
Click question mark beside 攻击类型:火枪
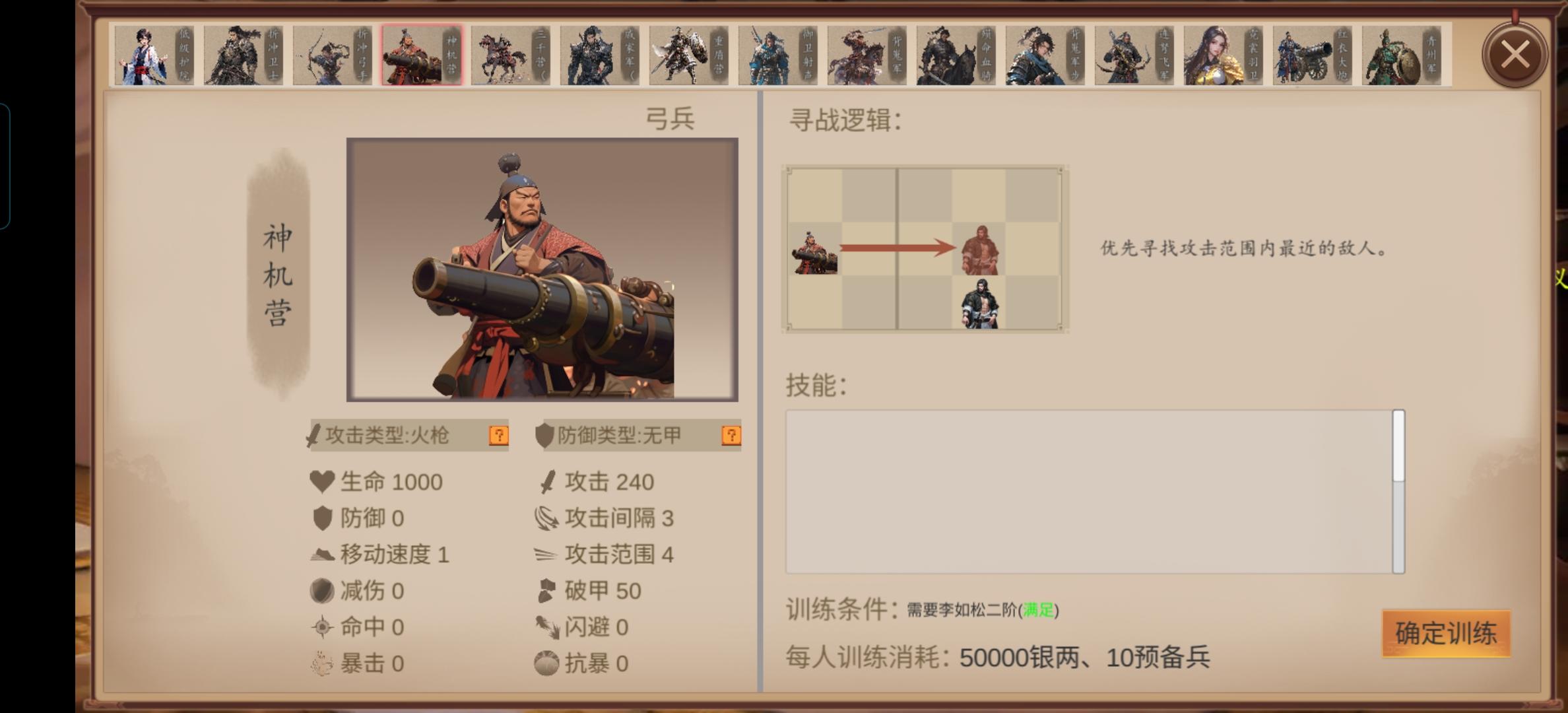[x=498, y=435]
